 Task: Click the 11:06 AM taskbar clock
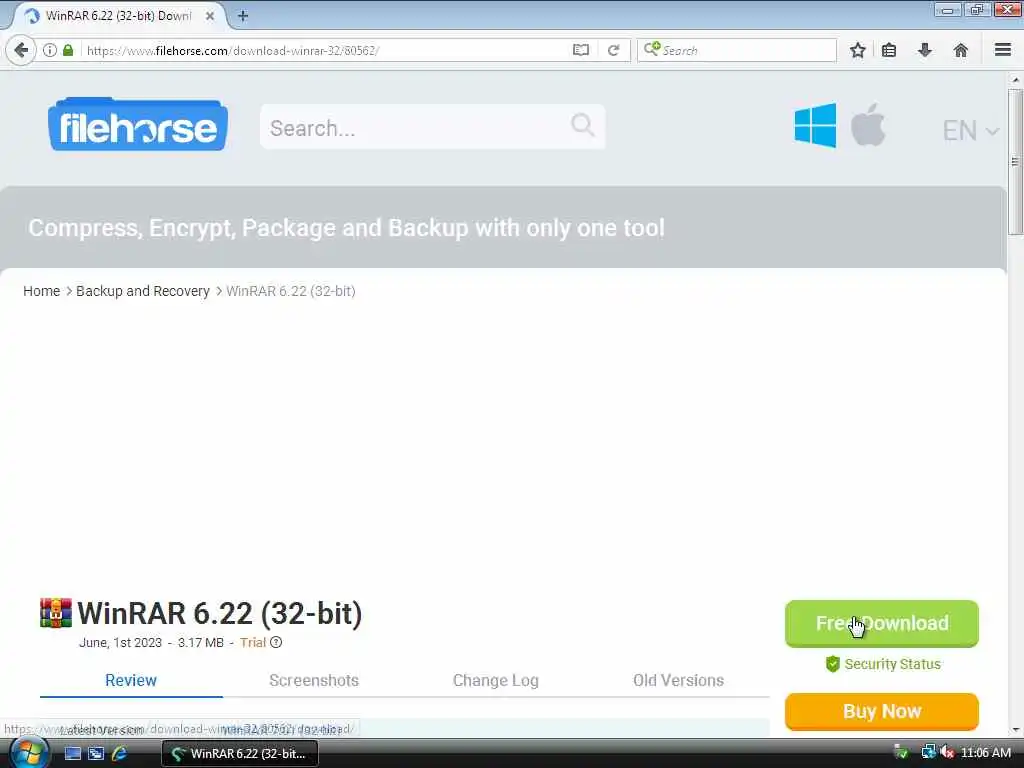pyautogui.click(x=986, y=753)
